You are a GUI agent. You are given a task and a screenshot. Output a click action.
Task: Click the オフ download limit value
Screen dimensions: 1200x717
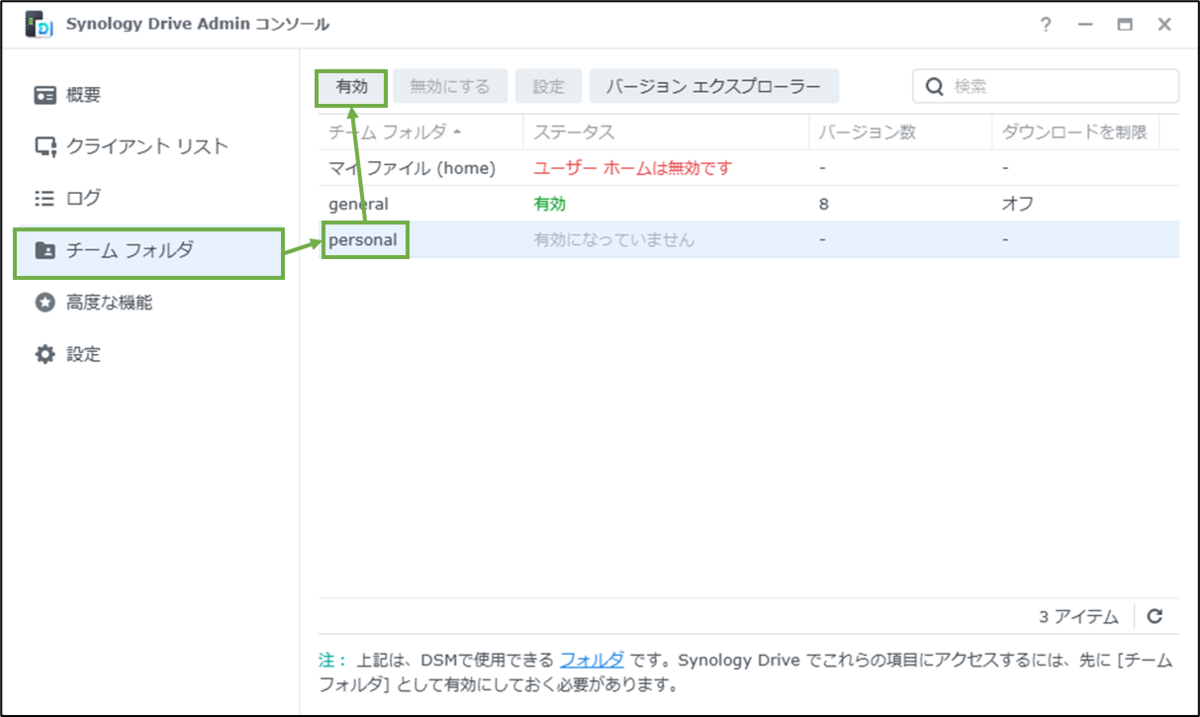[x=1018, y=204]
